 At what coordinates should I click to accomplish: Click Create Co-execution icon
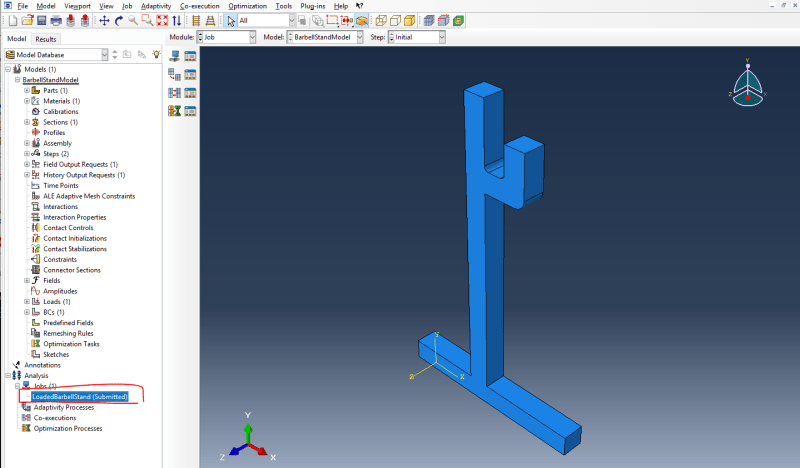[174, 93]
